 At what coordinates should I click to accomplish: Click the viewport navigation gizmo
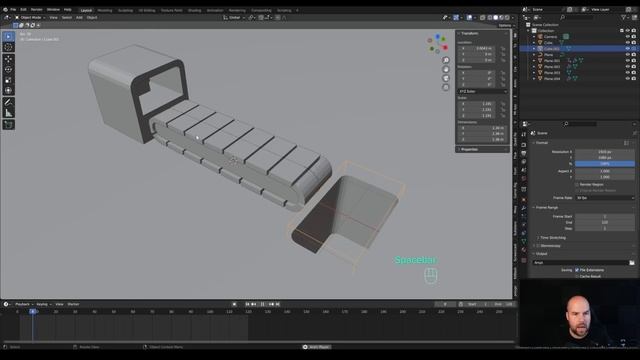(x=438, y=44)
